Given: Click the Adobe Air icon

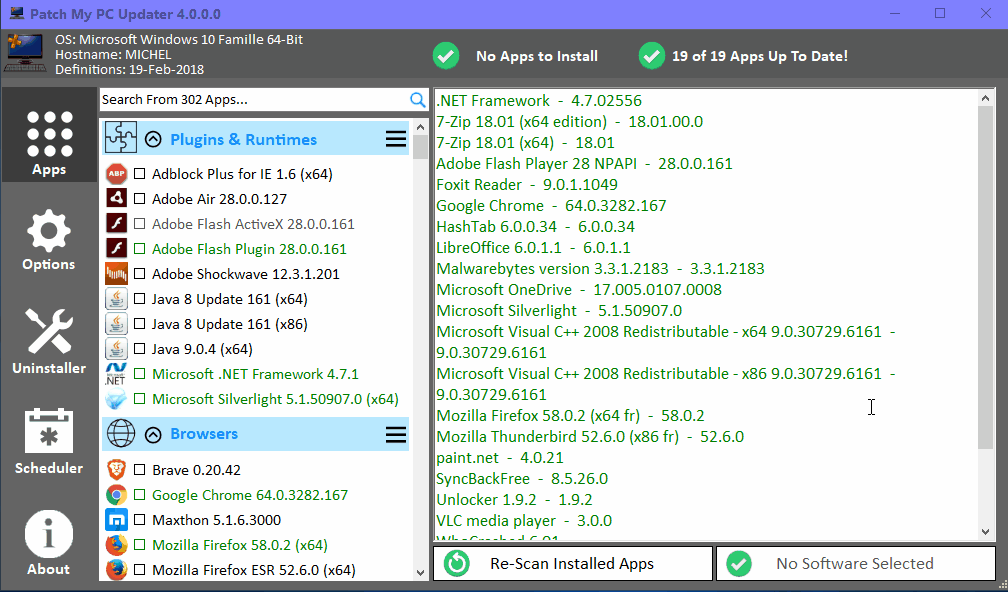Looking at the screenshot, I should click(x=116, y=198).
